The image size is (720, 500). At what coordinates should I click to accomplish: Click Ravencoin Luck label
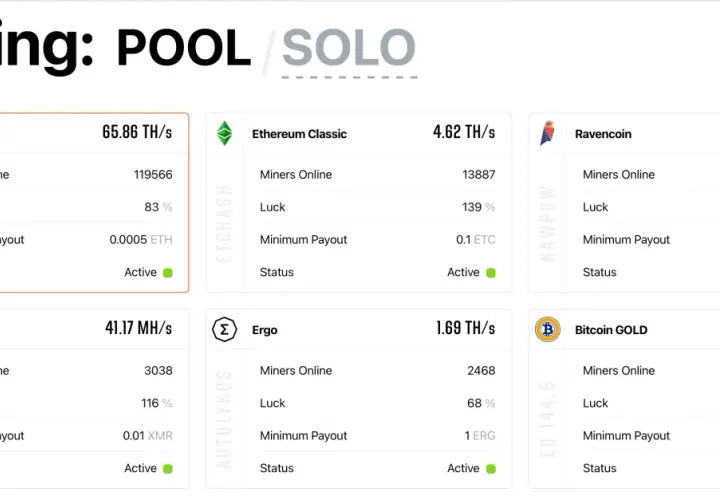click(595, 207)
